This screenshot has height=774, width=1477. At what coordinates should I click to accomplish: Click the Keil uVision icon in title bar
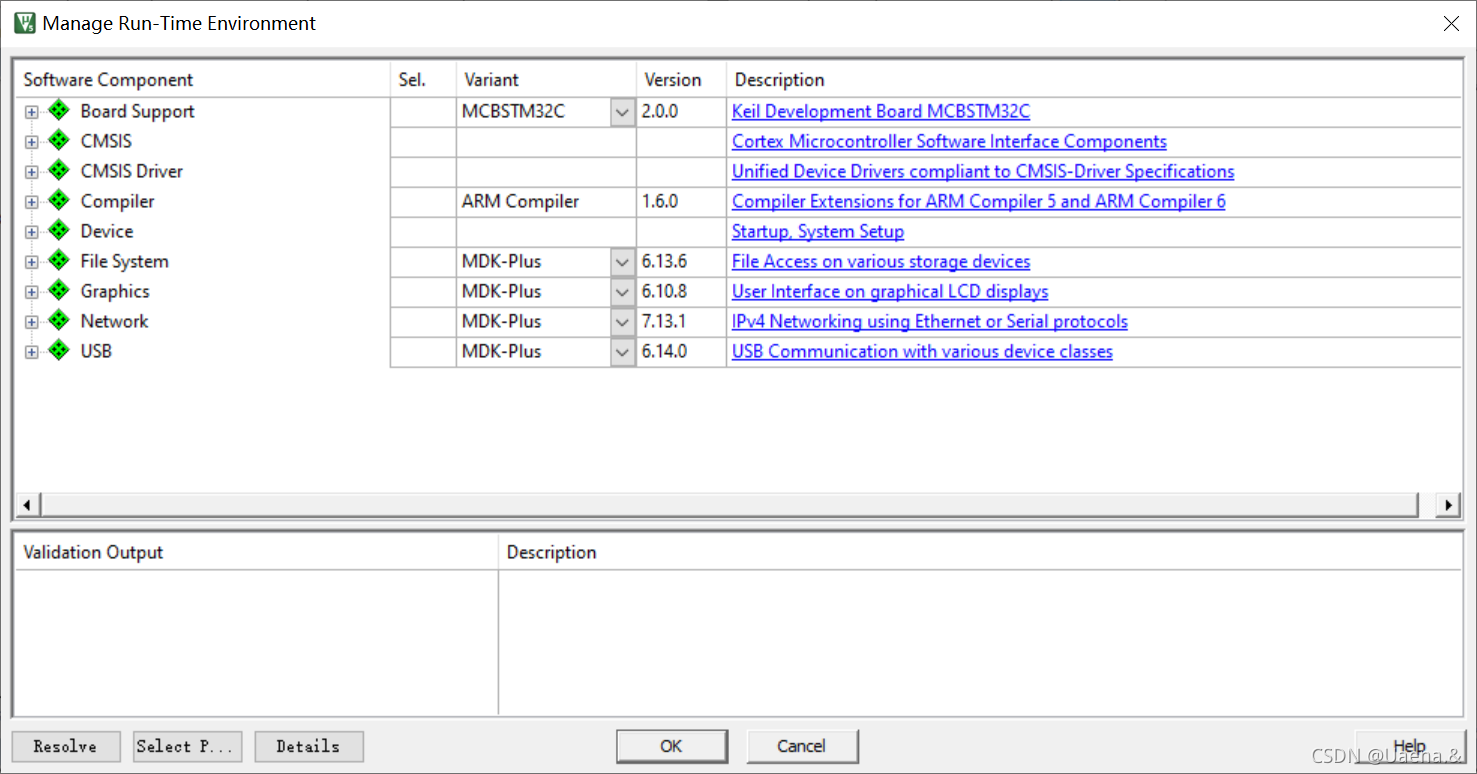[x=24, y=23]
